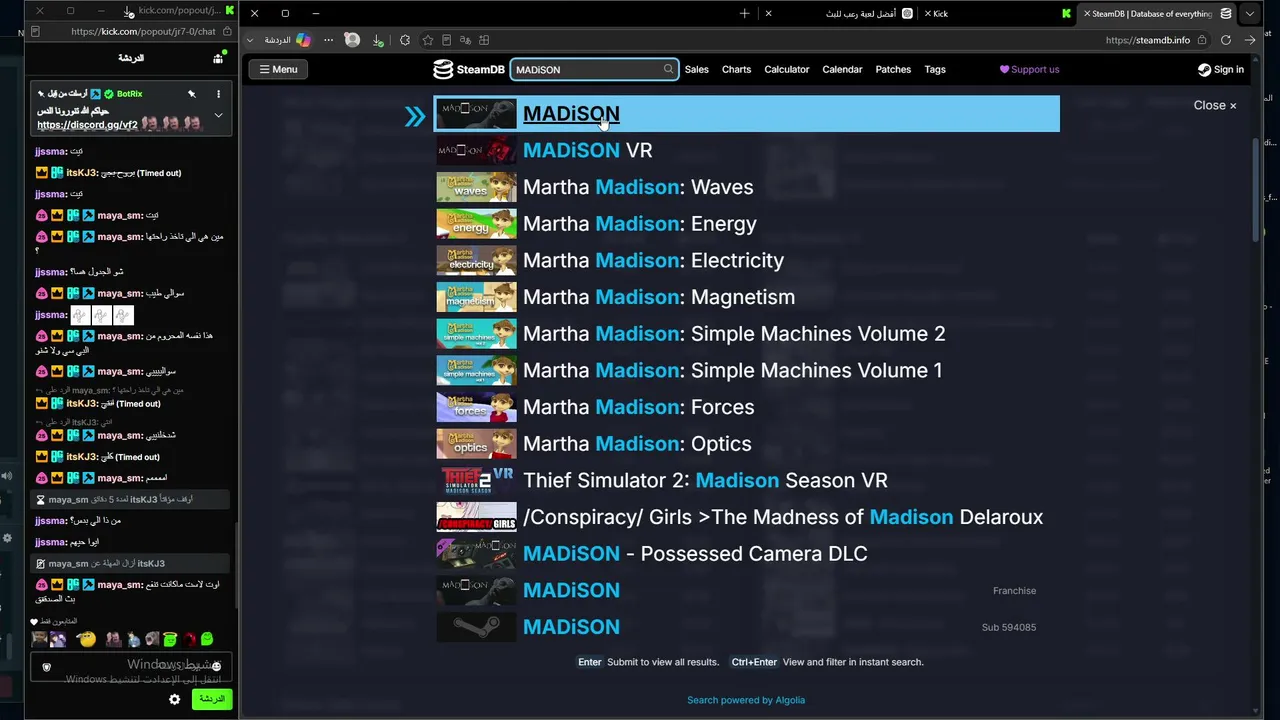Image resolution: width=1280 pixels, height=720 pixels.
Task: Bookmark the SteamDB page with star icon
Action: (428, 40)
